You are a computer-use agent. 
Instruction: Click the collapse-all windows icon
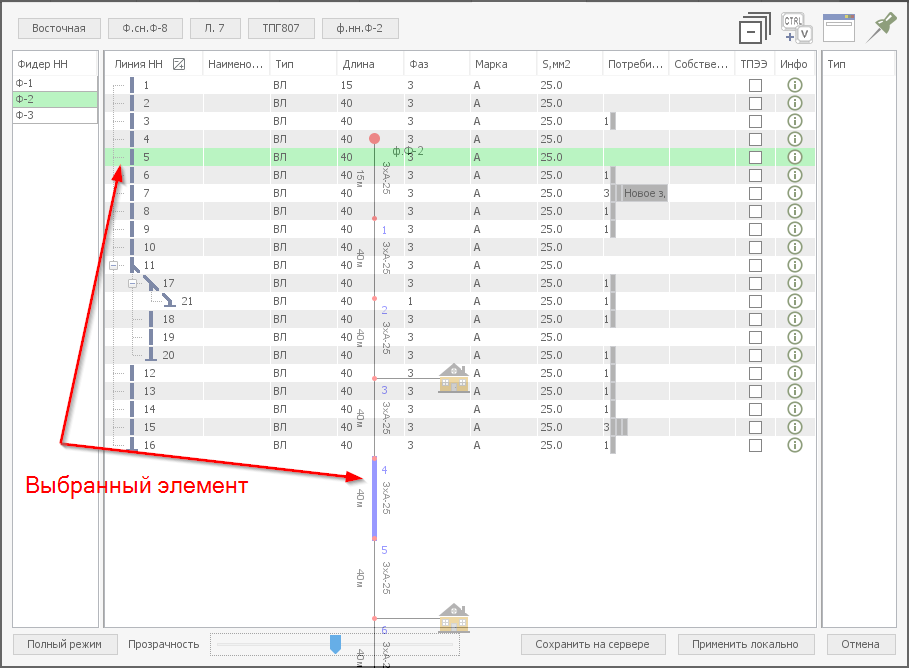pos(754,28)
